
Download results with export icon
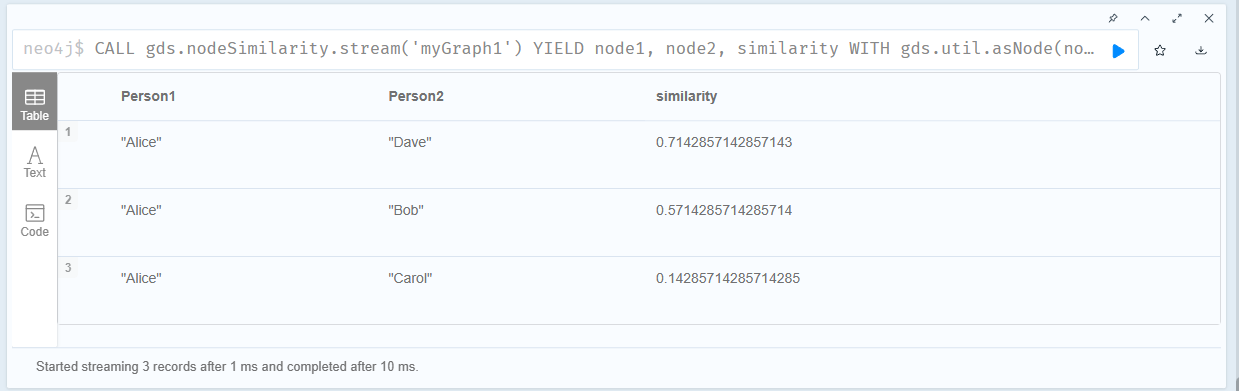1201,50
